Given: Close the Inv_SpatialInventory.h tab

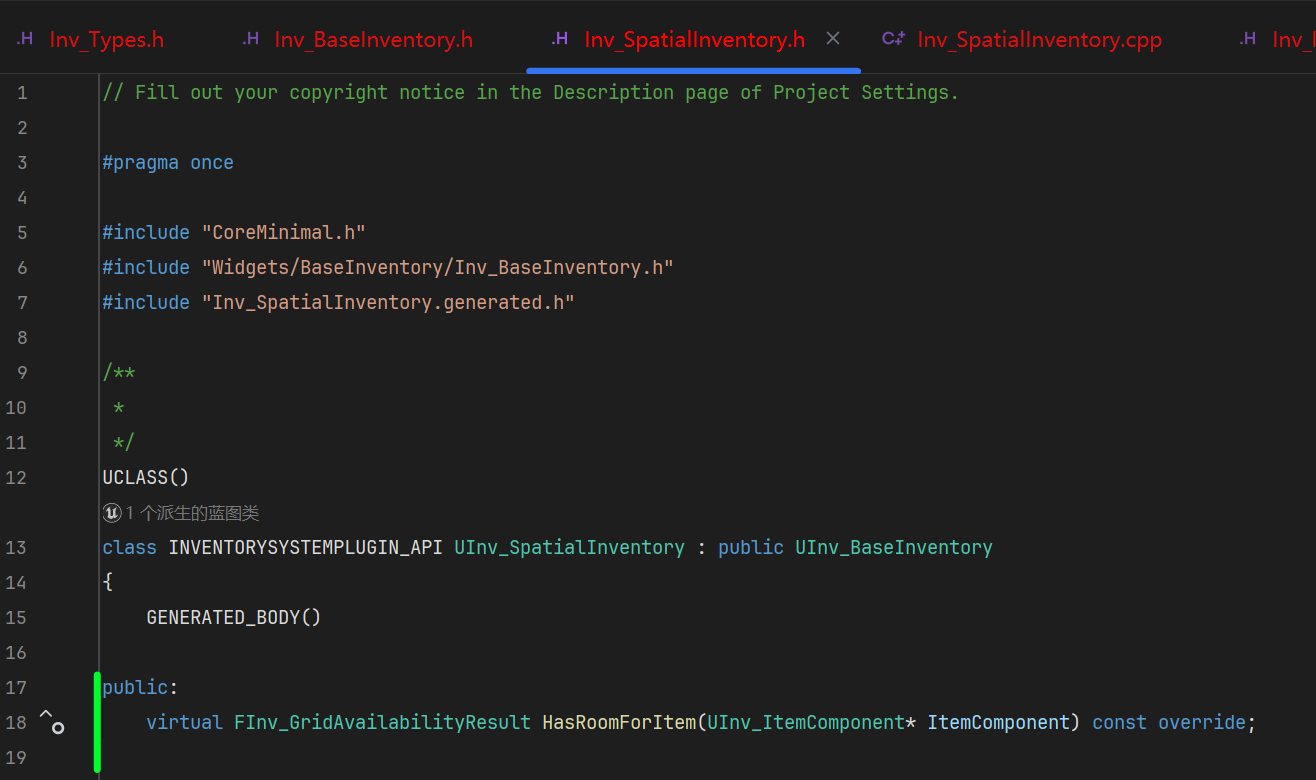Looking at the screenshot, I should point(833,39).
